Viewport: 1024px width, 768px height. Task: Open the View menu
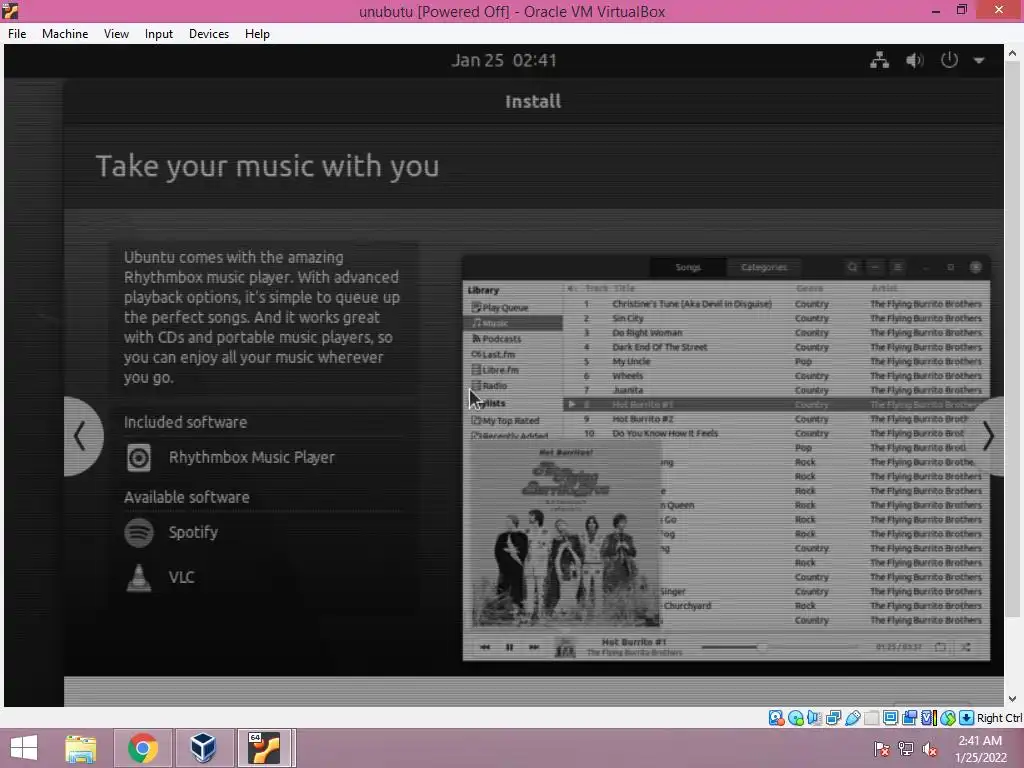[116, 34]
